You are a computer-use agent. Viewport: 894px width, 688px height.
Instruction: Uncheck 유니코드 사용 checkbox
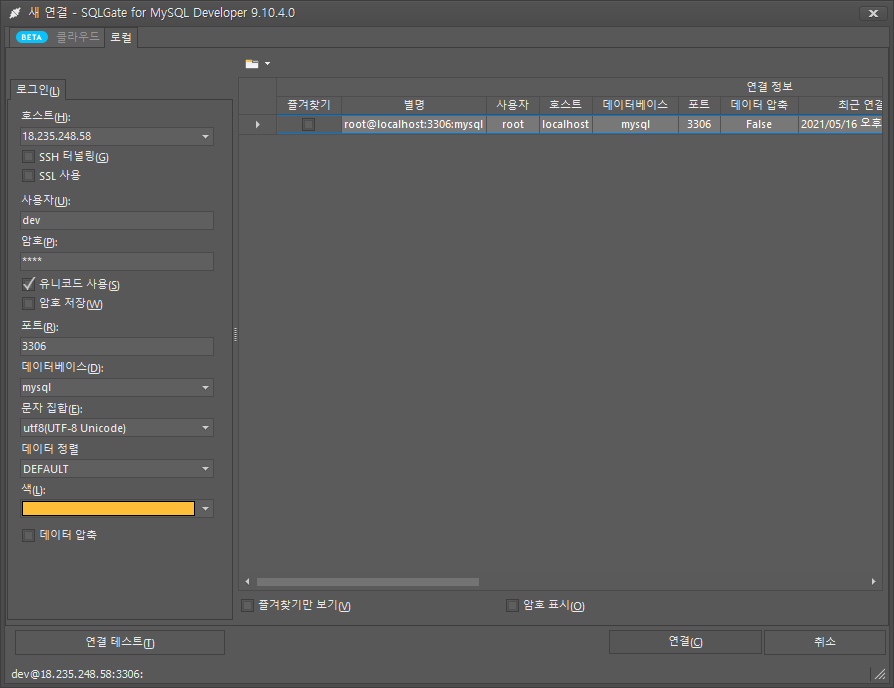pos(29,284)
